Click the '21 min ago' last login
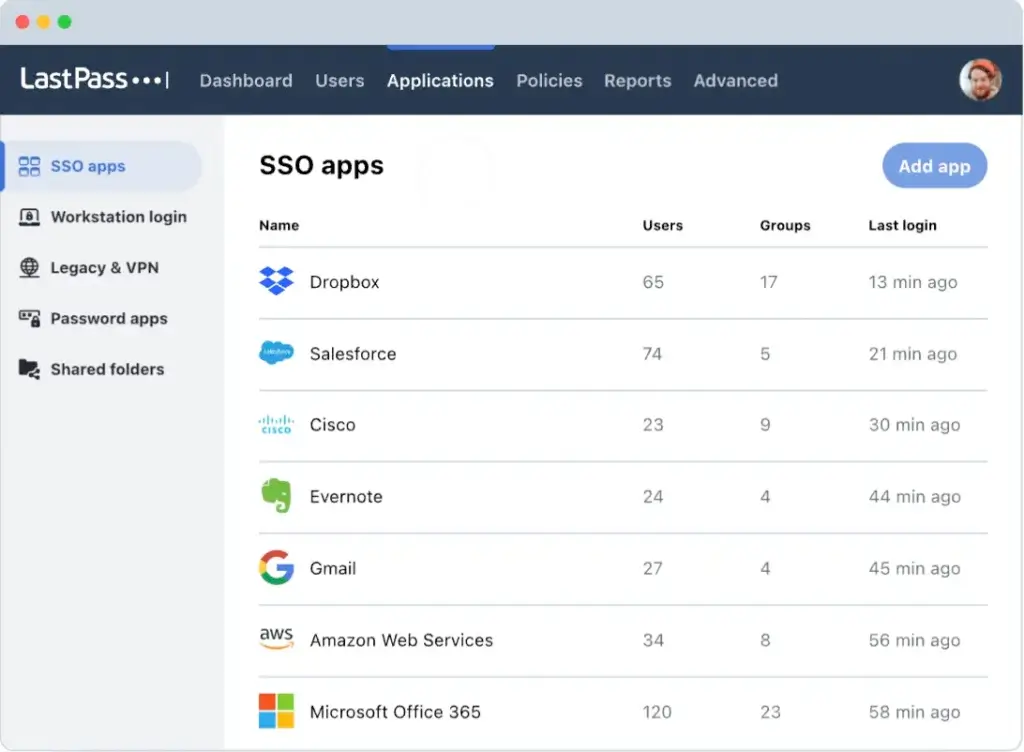The height and width of the screenshot is (752, 1024). 913,354
